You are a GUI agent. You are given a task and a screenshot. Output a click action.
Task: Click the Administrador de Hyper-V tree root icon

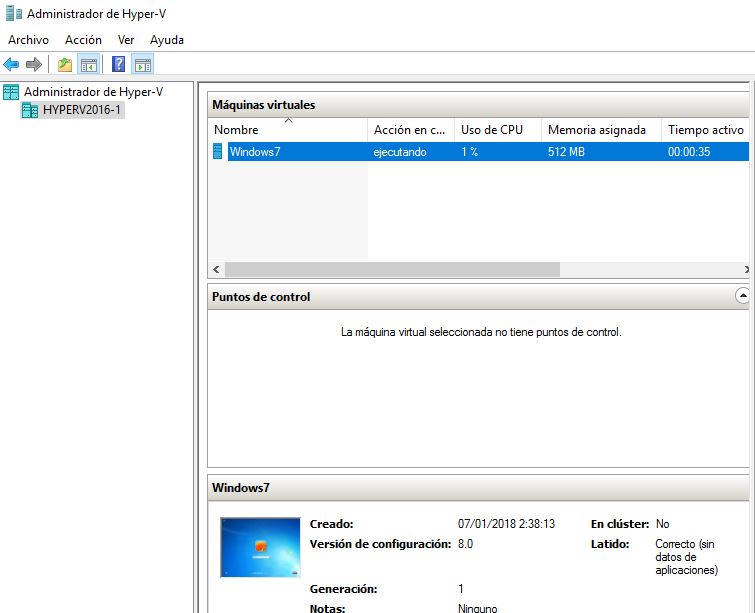pos(11,92)
